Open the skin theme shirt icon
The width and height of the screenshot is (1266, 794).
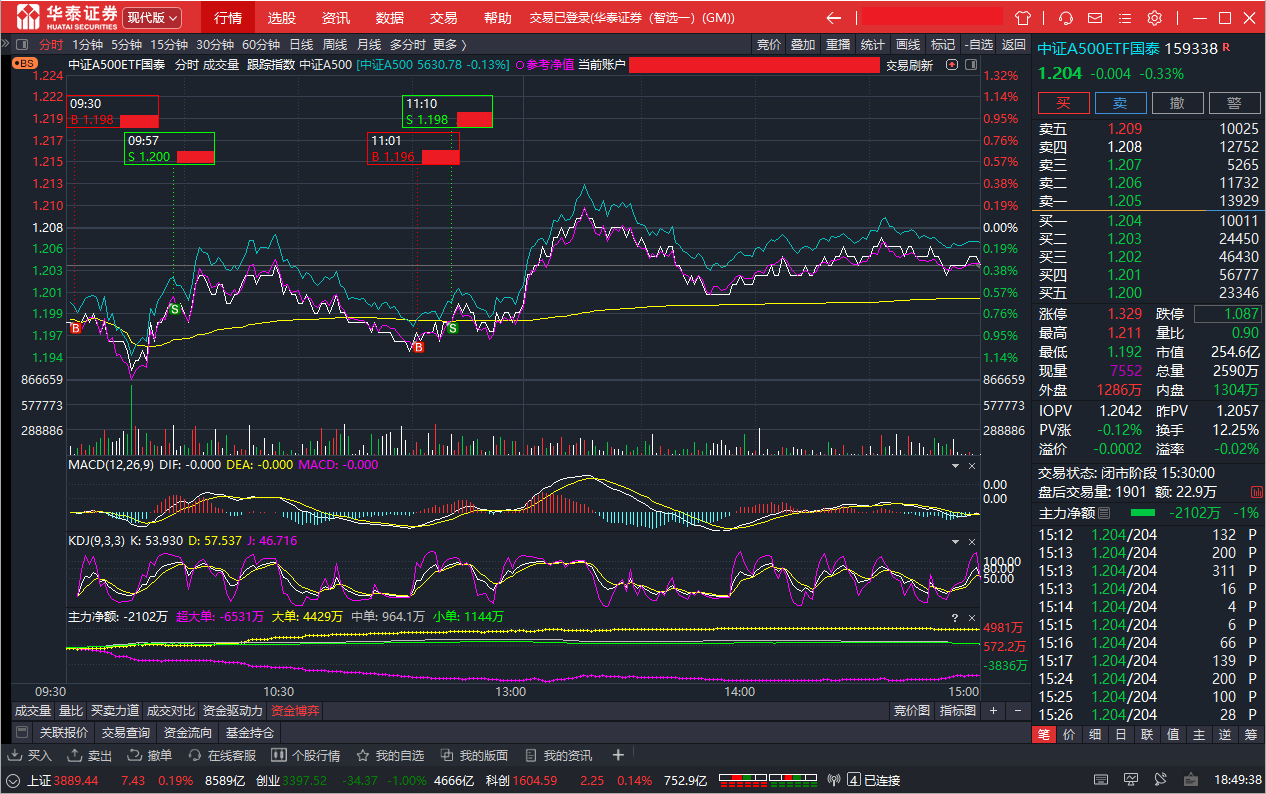click(x=1023, y=18)
